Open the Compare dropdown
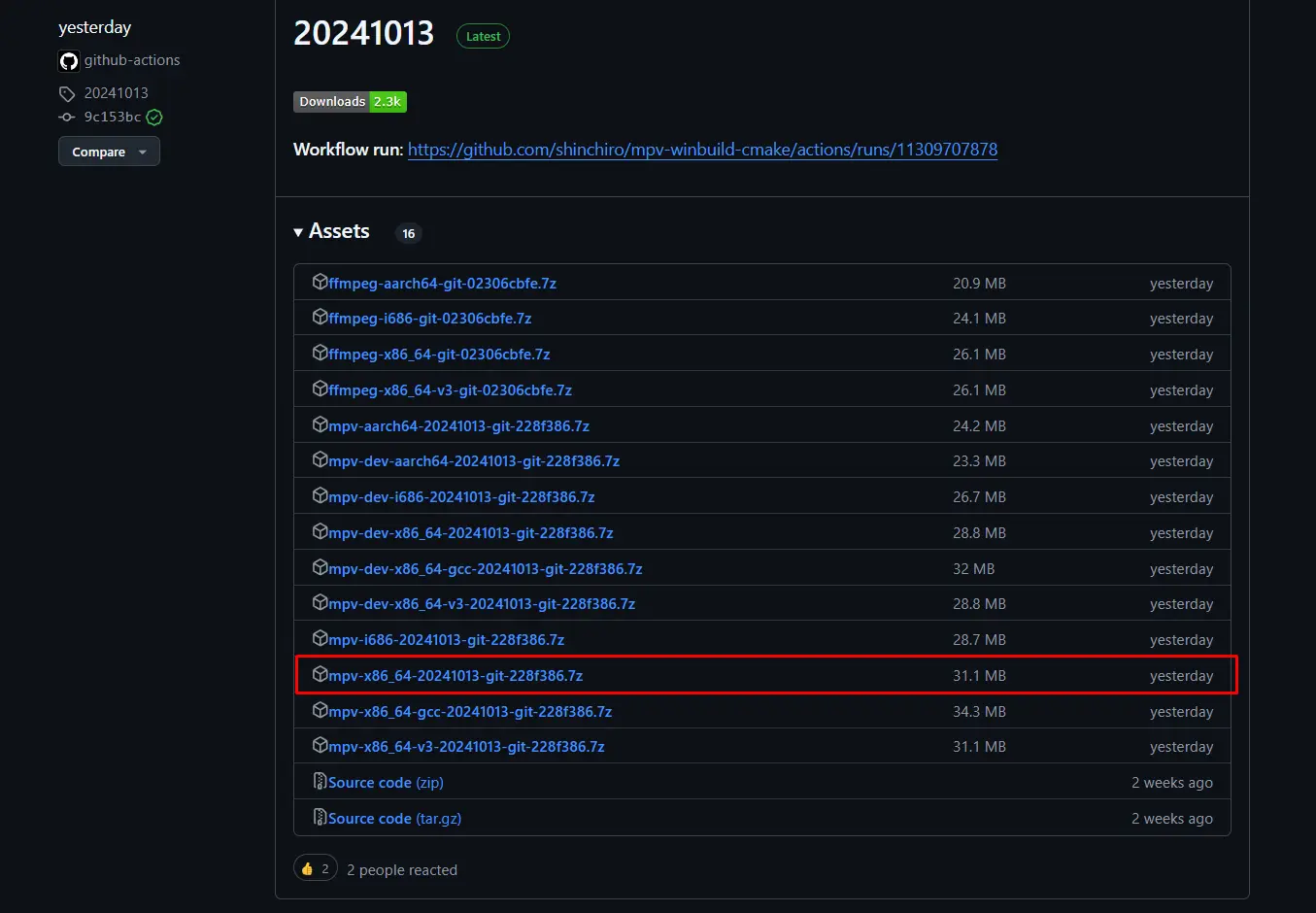 coord(109,152)
